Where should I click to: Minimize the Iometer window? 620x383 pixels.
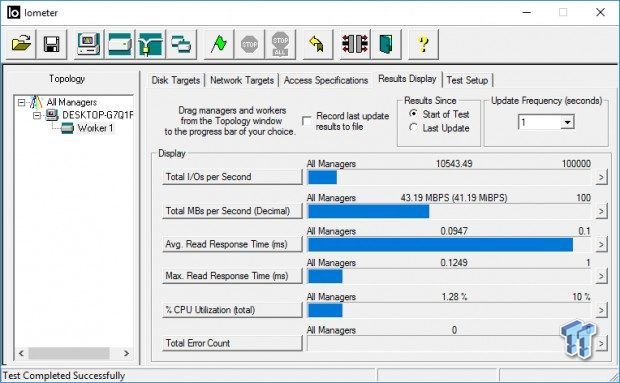[526, 12]
